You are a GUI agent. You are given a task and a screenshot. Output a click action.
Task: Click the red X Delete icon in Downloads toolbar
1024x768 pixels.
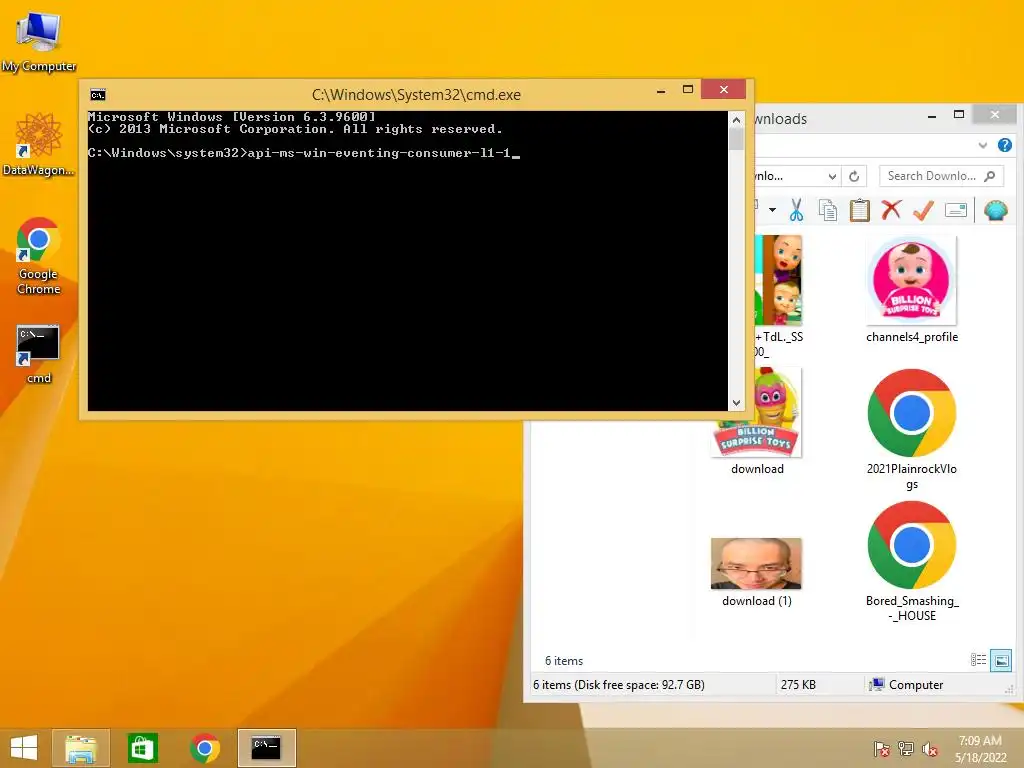[891, 210]
